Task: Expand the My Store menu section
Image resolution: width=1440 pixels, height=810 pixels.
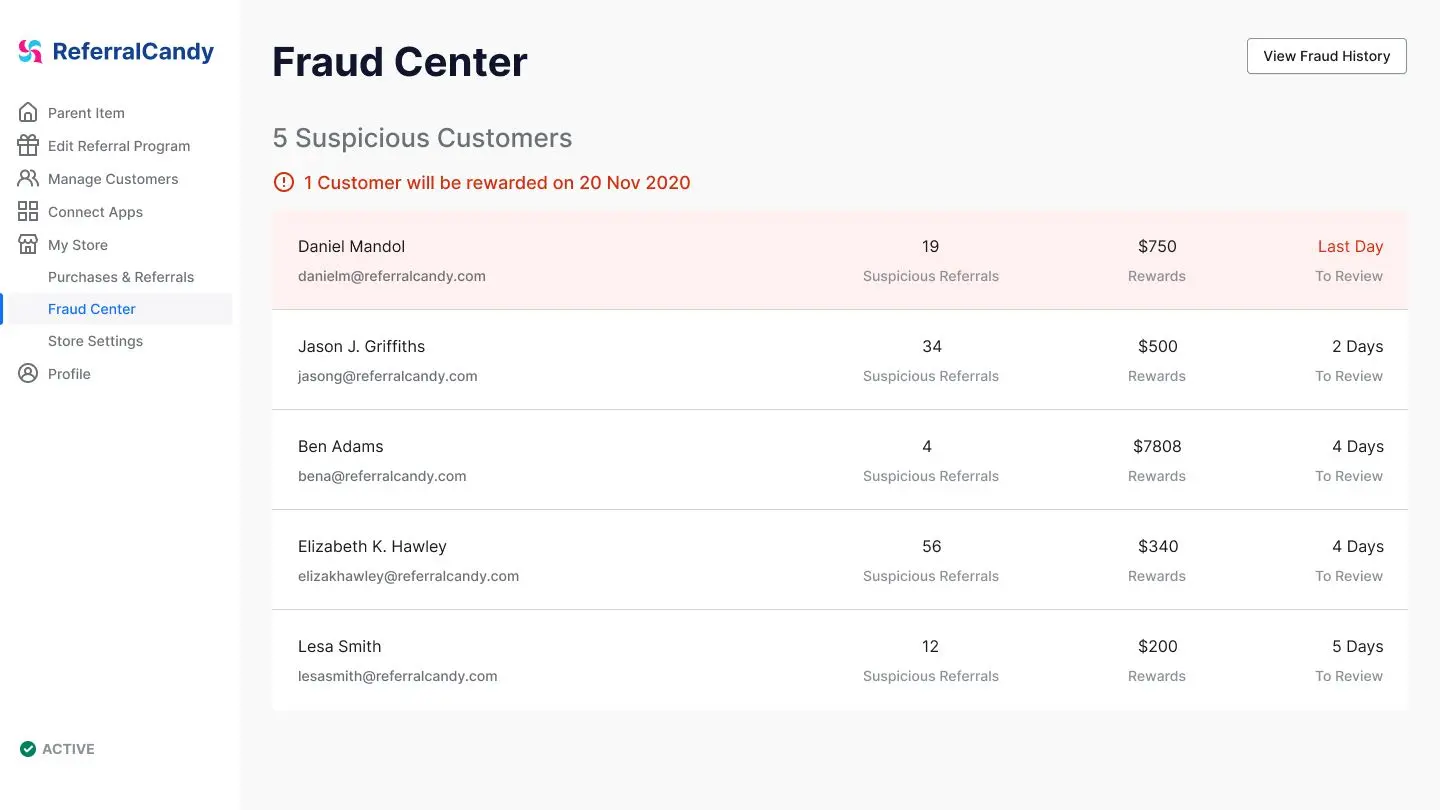Action: point(78,244)
